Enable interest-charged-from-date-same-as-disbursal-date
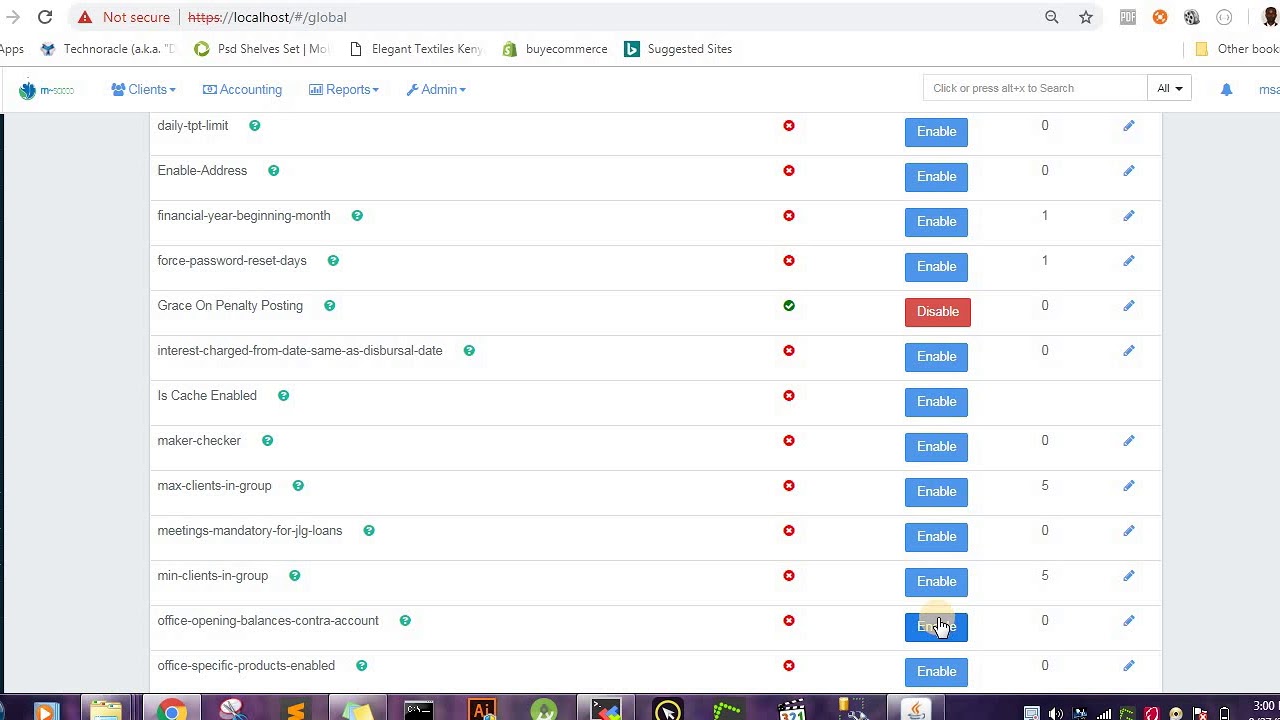Viewport: 1280px width, 720px height. pyautogui.click(x=936, y=357)
